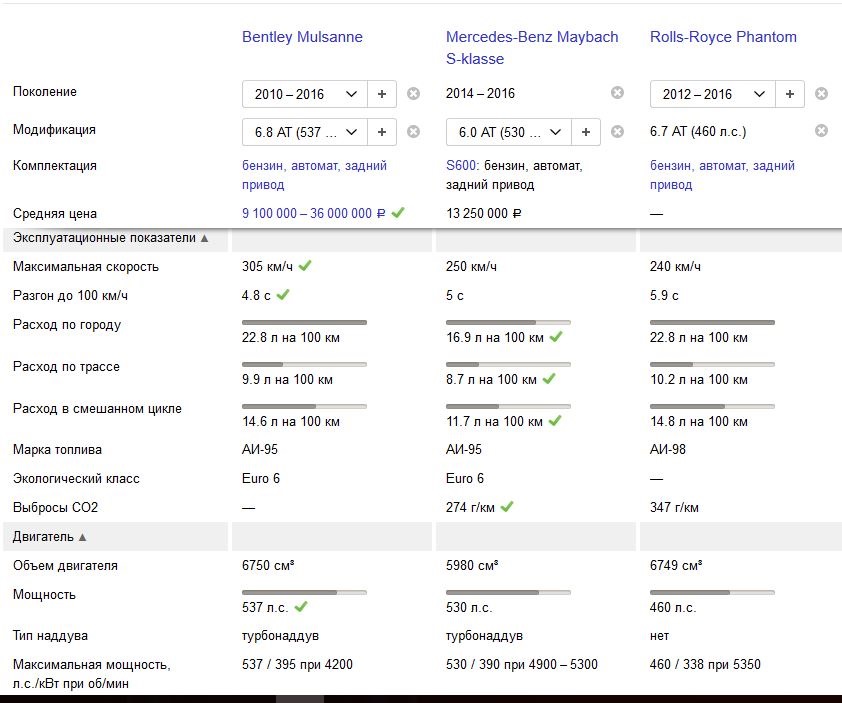Viewport: 842px width, 703px height.
Task: Click plus button beside Bentley generation dropdown
Action: pos(382,94)
